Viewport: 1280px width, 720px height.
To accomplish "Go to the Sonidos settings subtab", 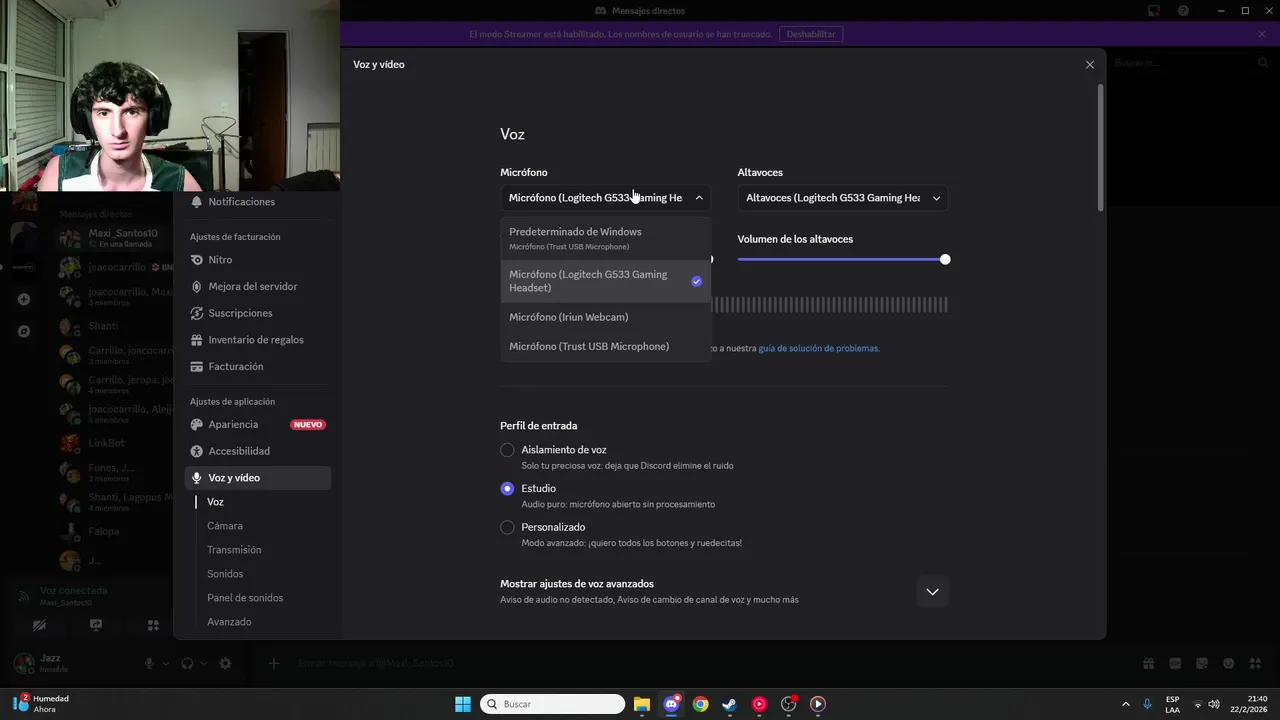I will [225, 574].
